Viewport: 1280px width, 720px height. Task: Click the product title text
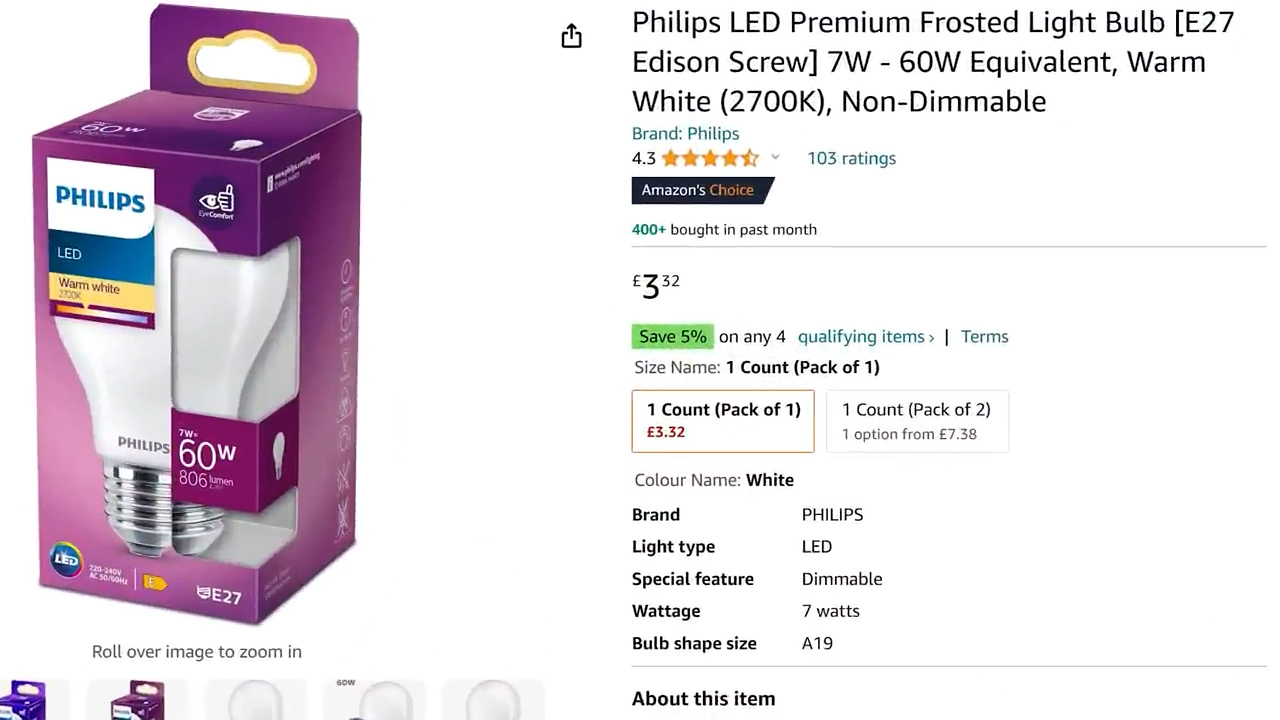click(932, 61)
